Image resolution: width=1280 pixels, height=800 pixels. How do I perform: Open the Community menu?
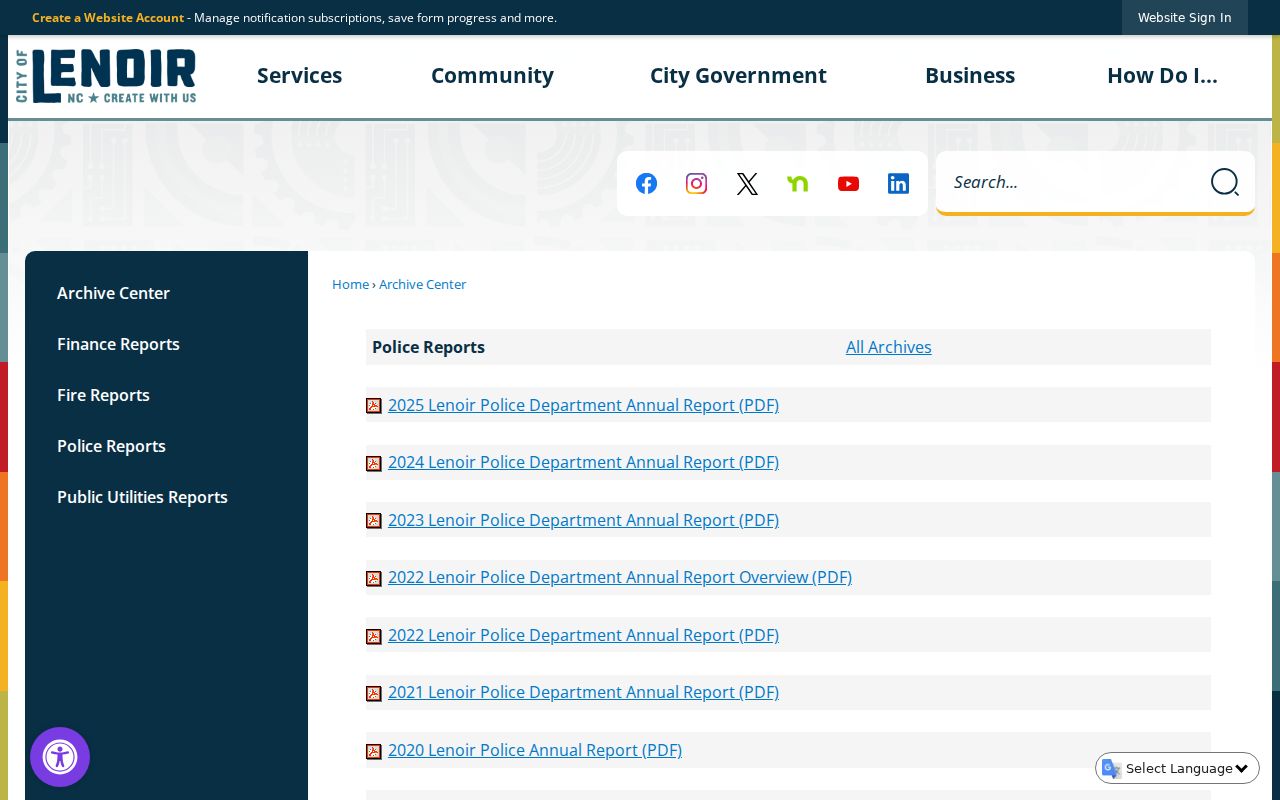[x=492, y=76]
